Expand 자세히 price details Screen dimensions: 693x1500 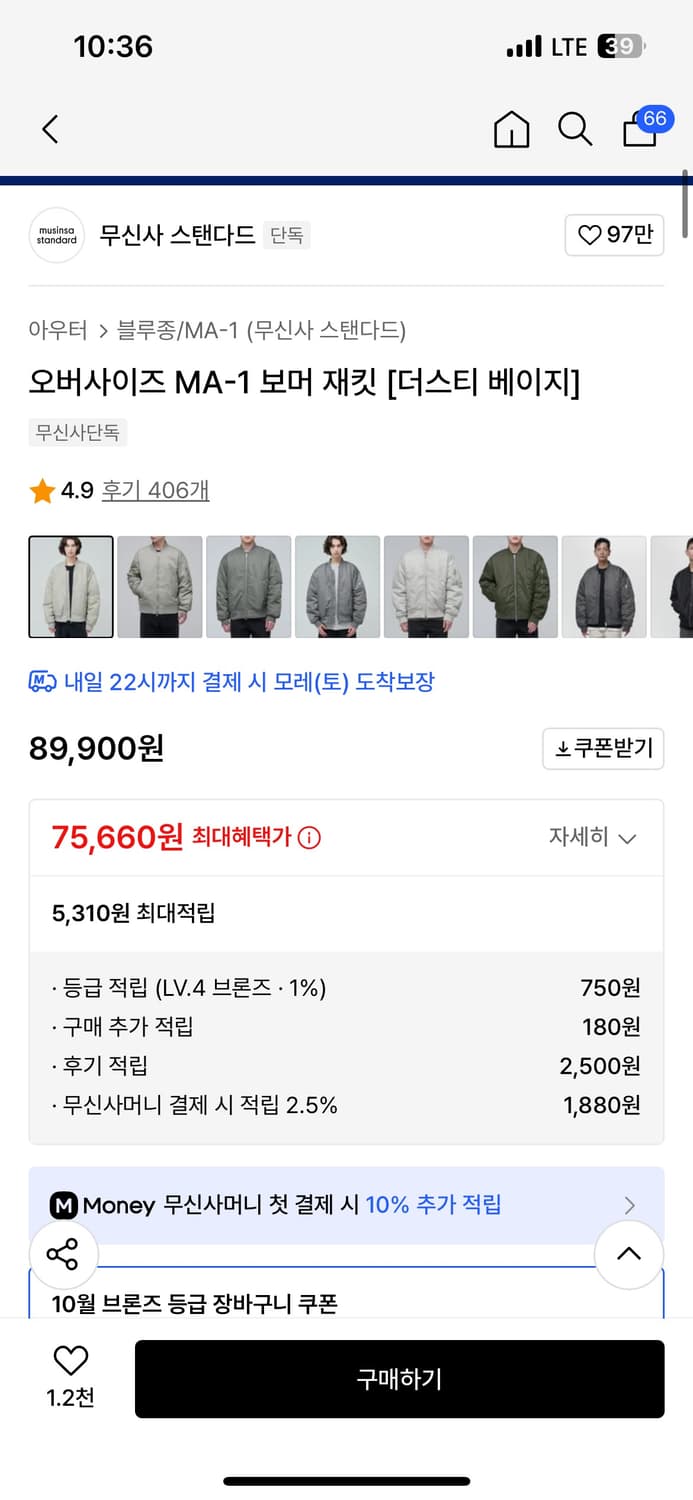pos(592,837)
